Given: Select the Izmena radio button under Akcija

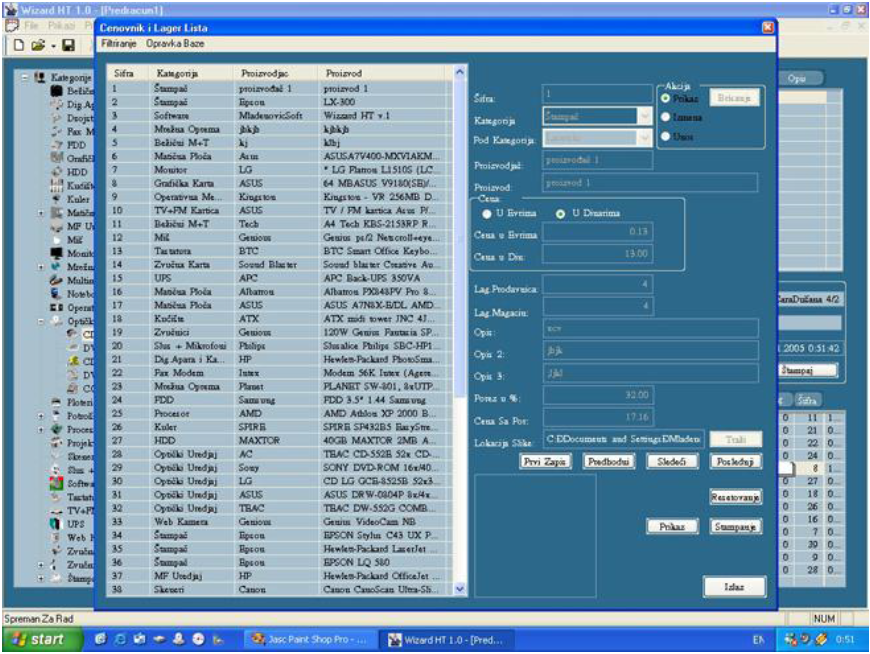Looking at the screenshot, I should coord(665,117).
